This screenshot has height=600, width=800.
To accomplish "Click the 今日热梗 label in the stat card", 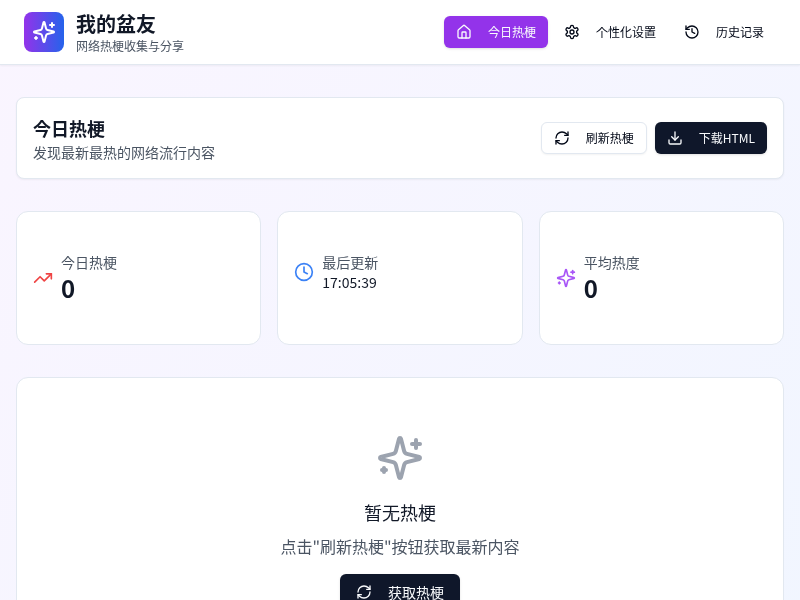I will tap(89, 263).
